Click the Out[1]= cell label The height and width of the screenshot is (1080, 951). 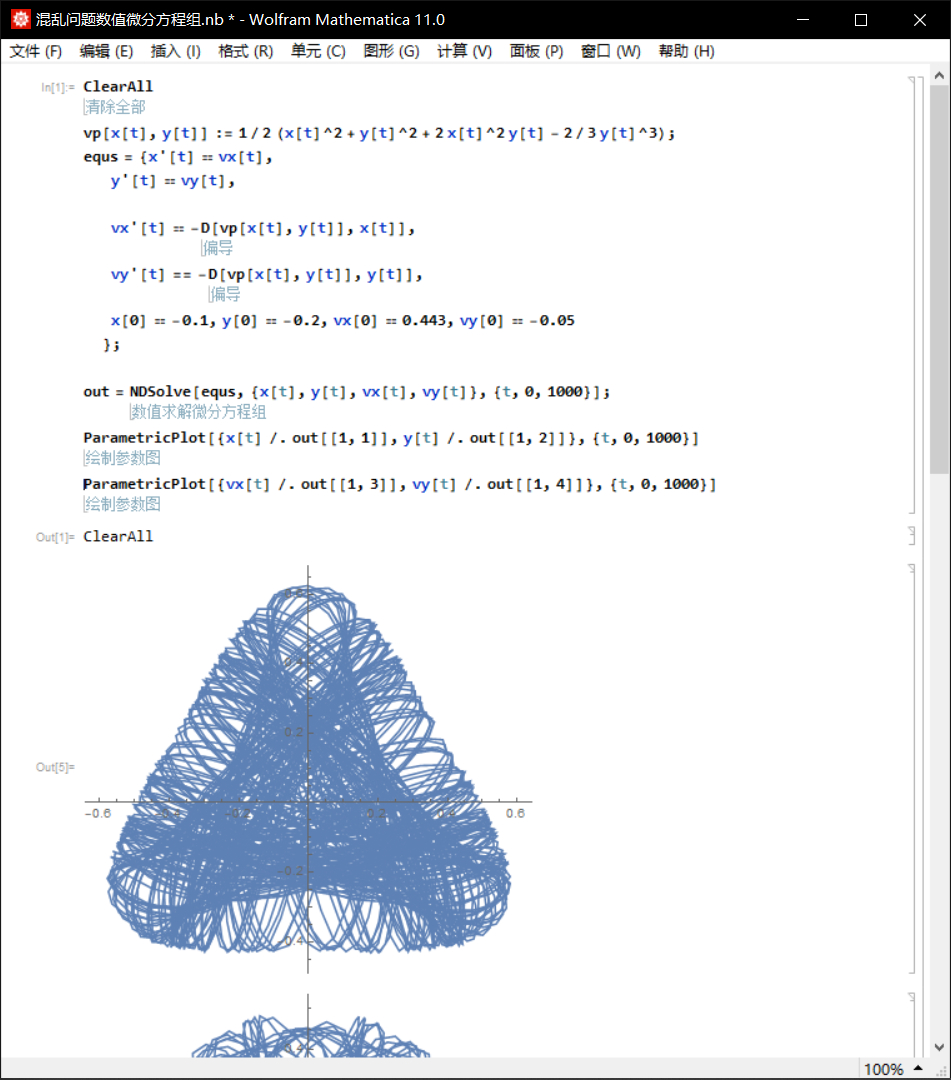point(55,537)
